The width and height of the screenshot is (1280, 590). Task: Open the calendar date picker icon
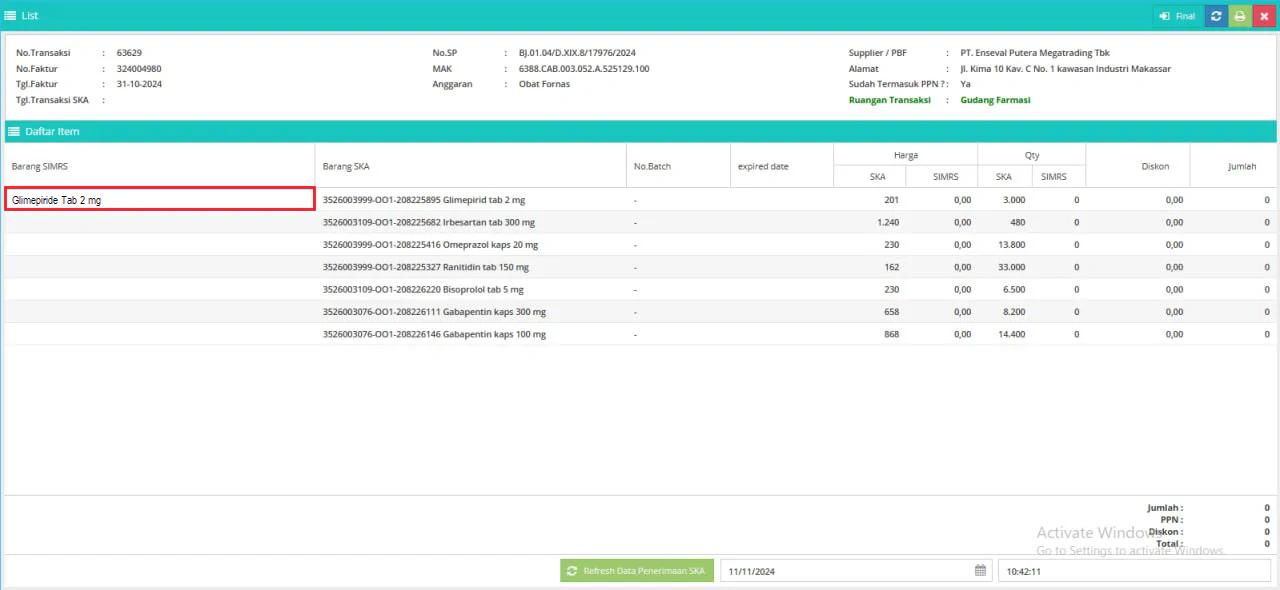coord(980,571)
